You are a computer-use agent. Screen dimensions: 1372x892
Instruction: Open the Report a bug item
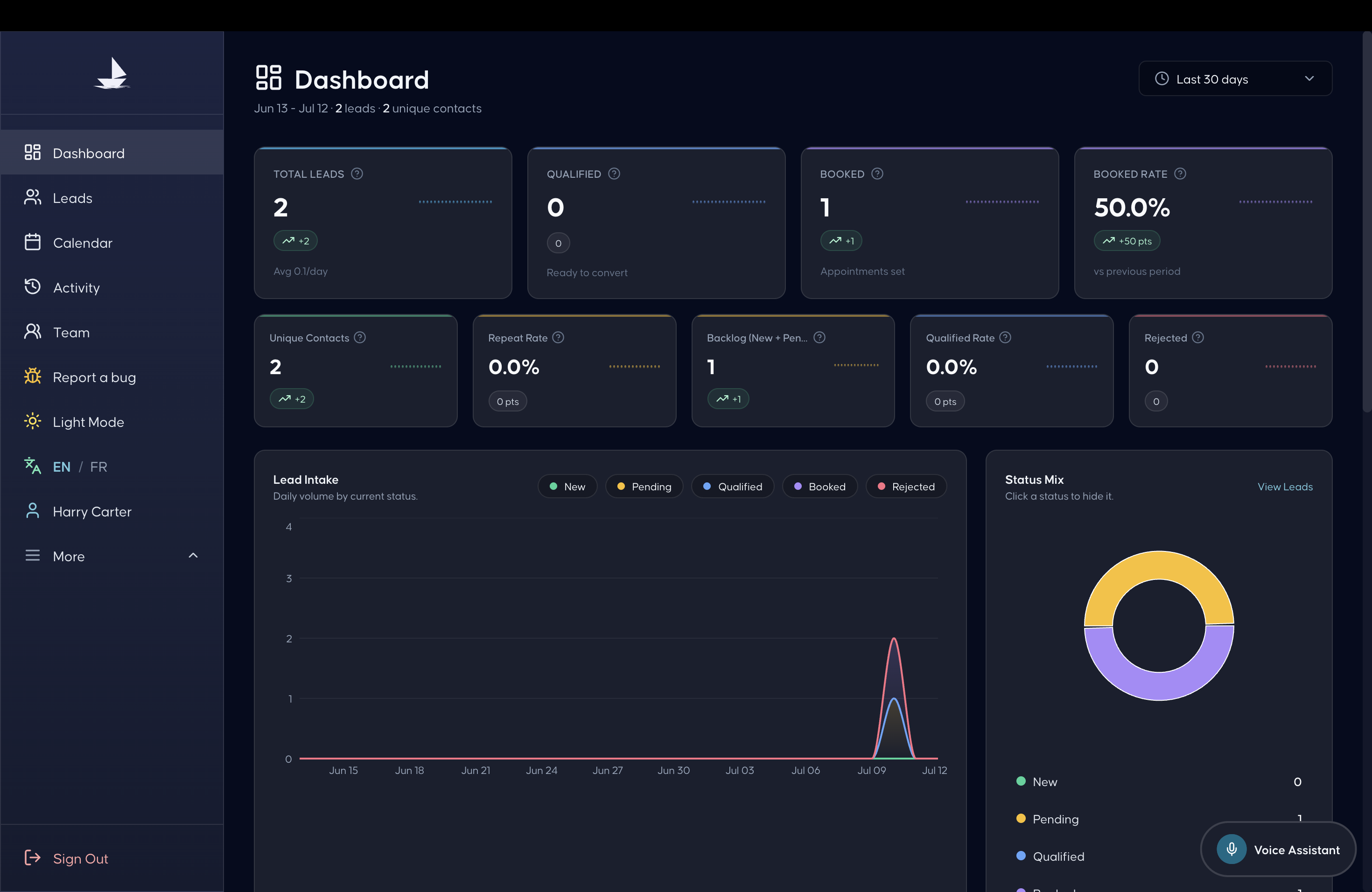(x=112, y=377)
